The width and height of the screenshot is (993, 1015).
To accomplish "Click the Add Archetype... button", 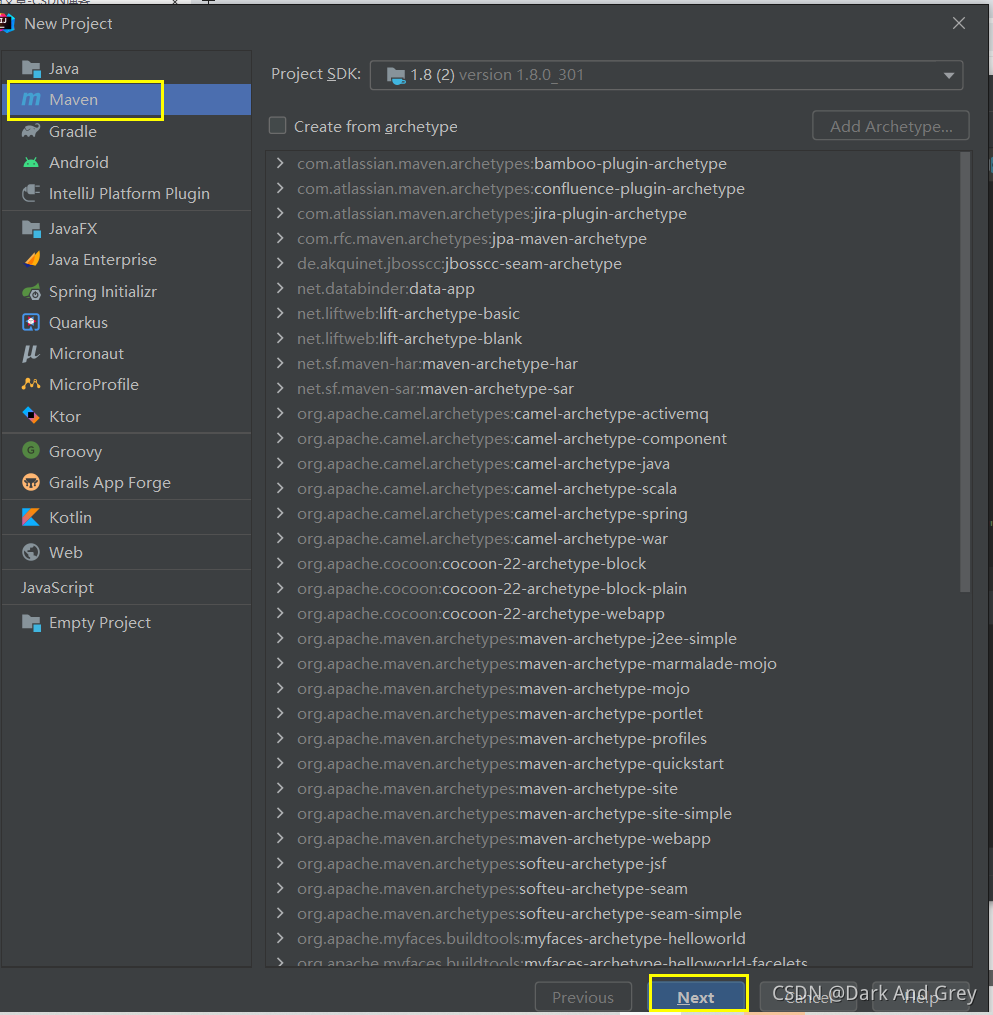I will 891,126.
